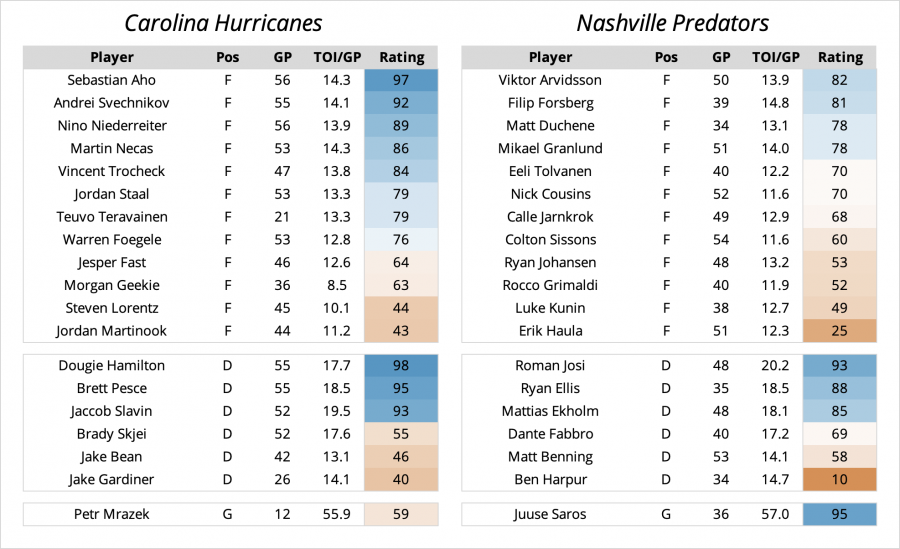Image resolution: width=900 pixels, height=549 pixels.
Task: Click the Nashville table TOI/GP column header
Action: 775,57
